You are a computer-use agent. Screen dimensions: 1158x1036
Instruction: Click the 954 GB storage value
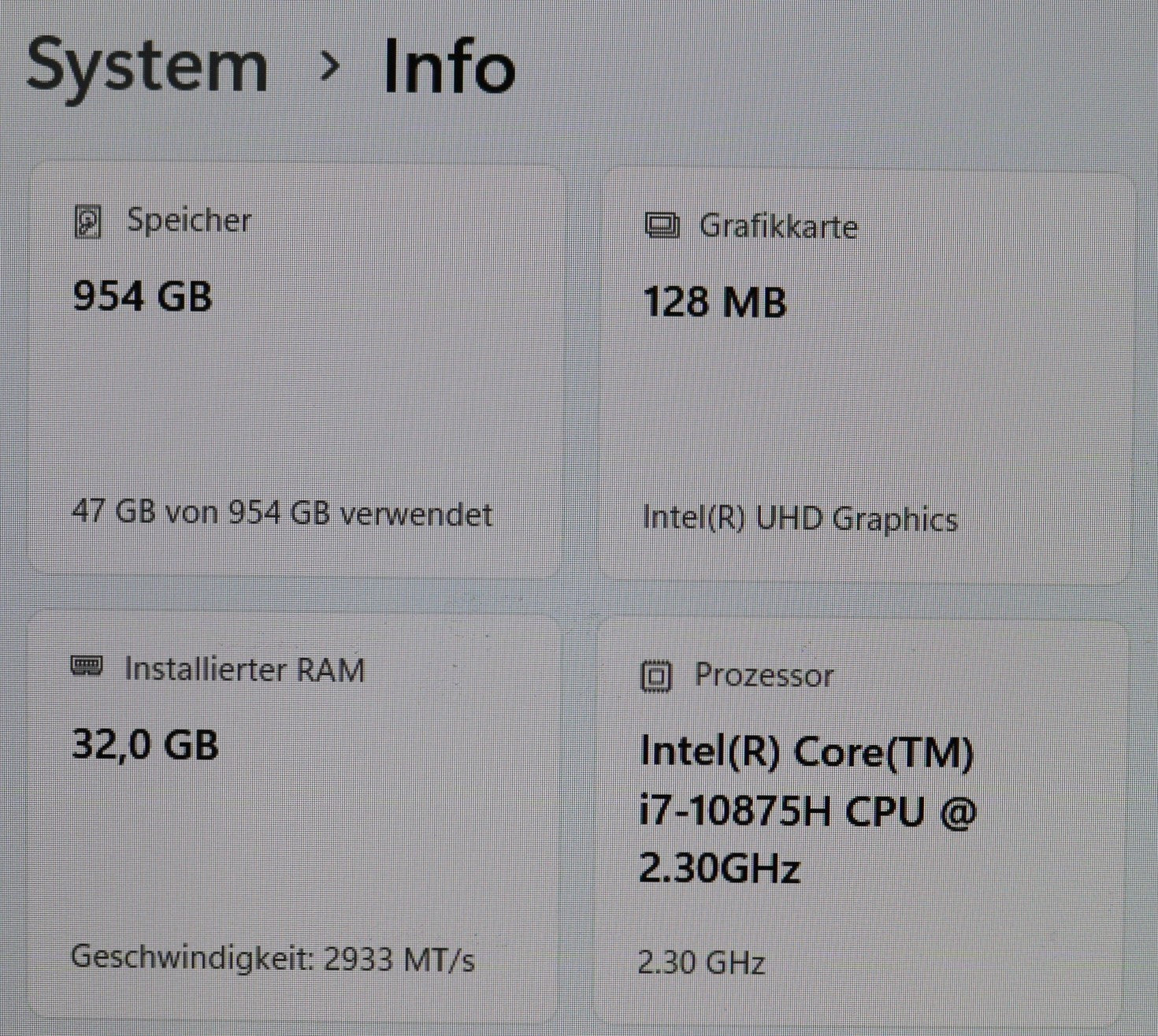tap(143, 297)
